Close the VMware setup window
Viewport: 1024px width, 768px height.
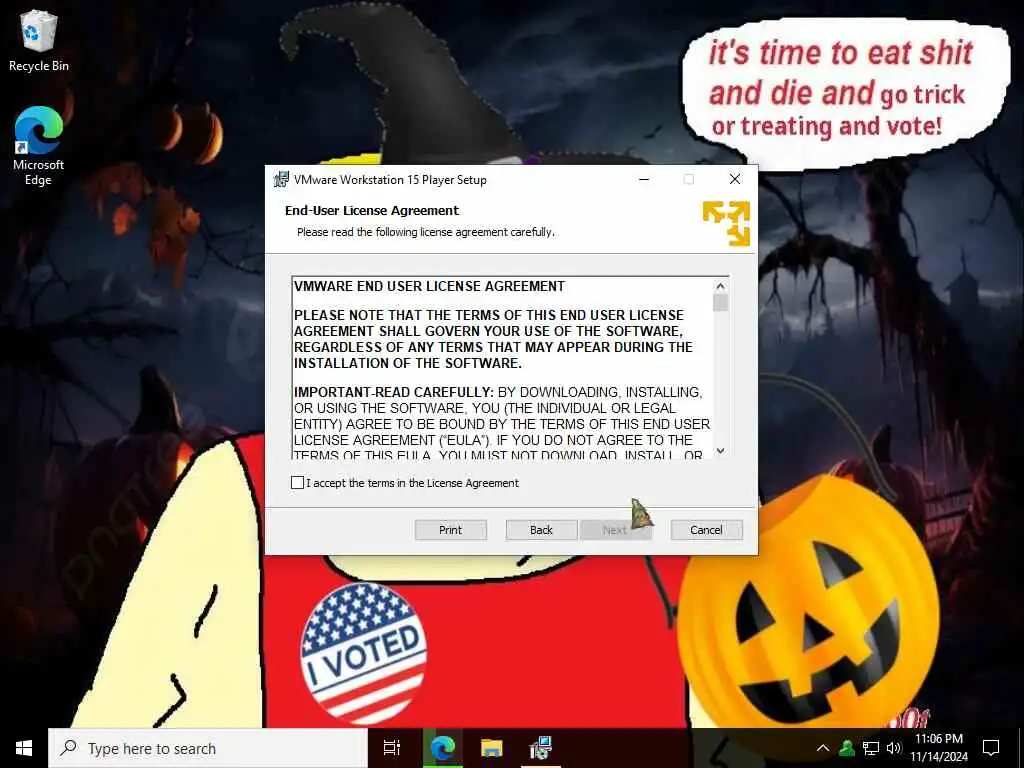tap(735, 180)
